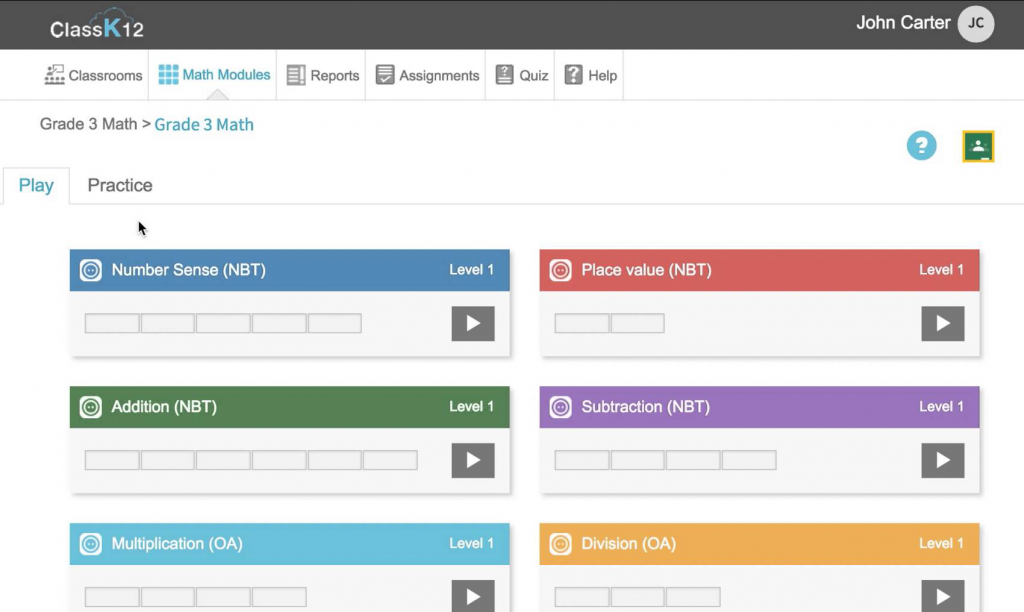Launch the Addition (NBT) play button

point(473,460)
